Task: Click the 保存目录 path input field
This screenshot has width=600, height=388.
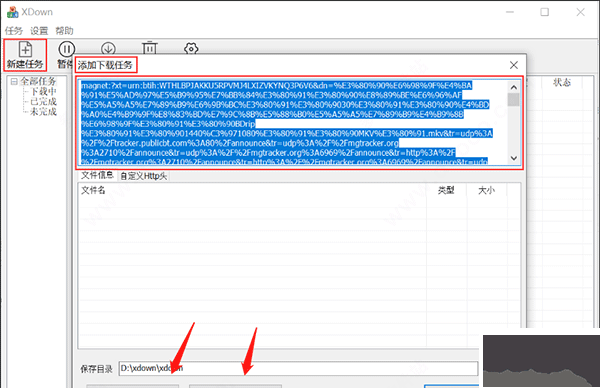Action: click(298, 368)
